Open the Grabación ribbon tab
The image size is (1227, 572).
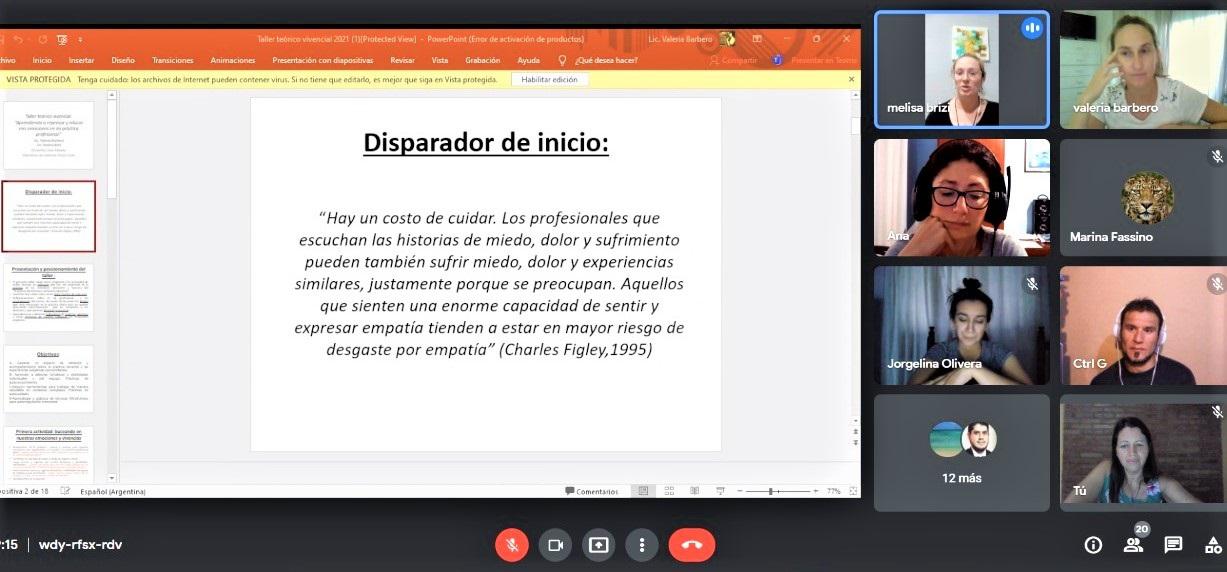(483, 60)
